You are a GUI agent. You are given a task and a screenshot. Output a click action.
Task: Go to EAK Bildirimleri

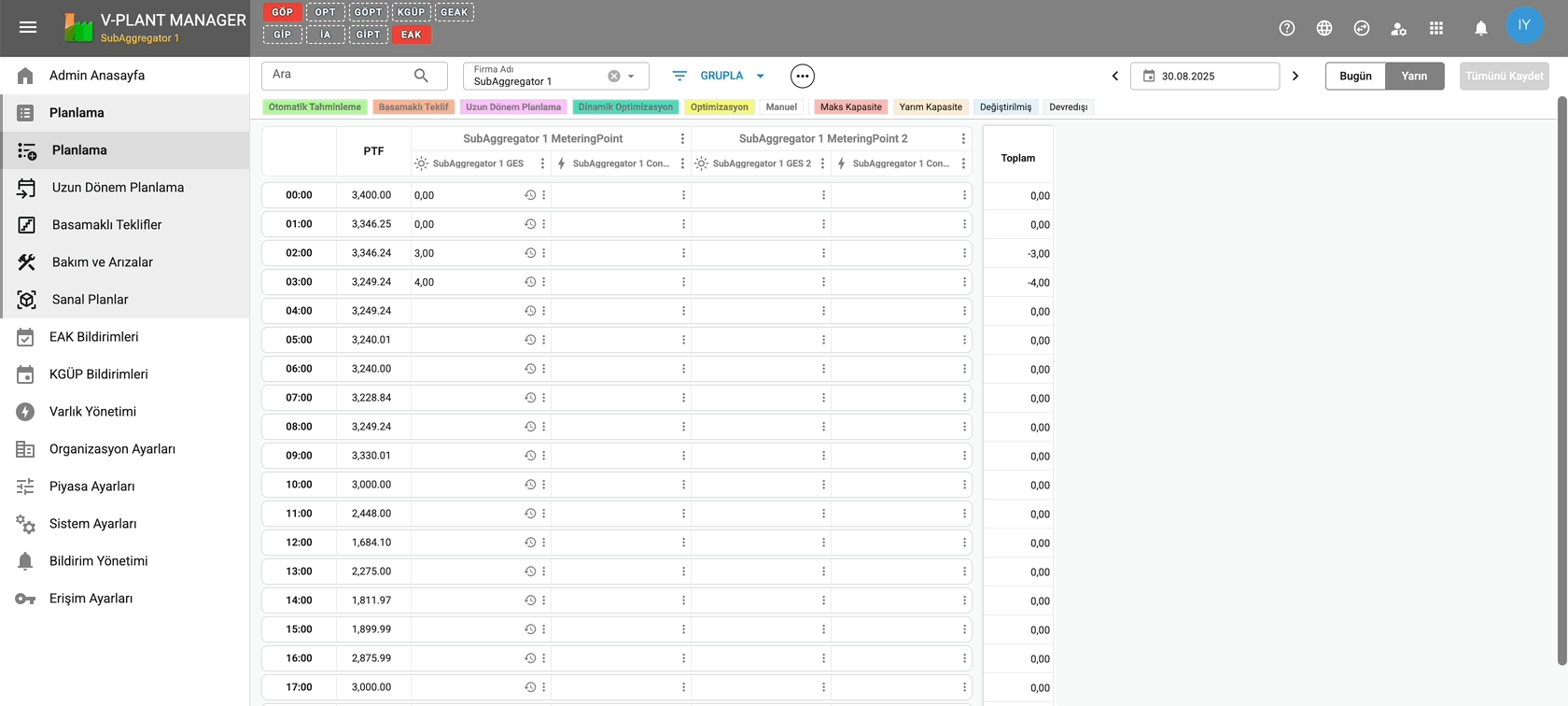point(93,337)
